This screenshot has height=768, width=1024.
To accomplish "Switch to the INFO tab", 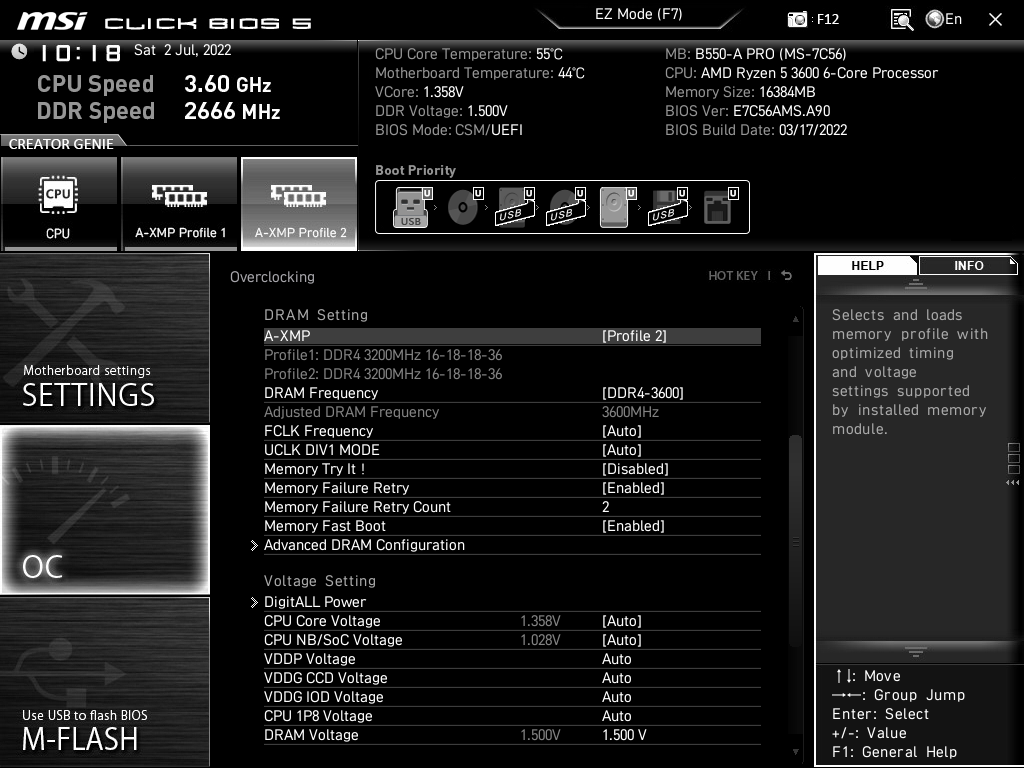I will [968, 265].
